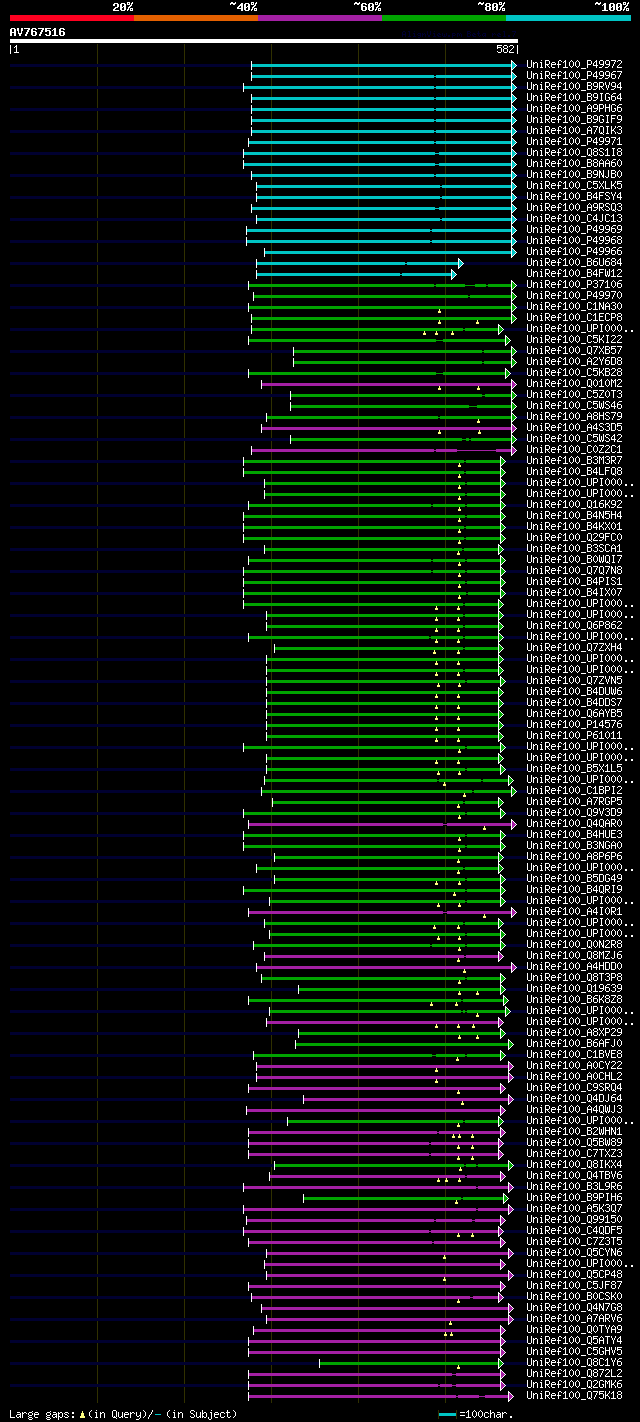The image size is (640, 1422).
Task: Click UniRef100_B2WHN1 label
Action: (x=574, y=1131)
